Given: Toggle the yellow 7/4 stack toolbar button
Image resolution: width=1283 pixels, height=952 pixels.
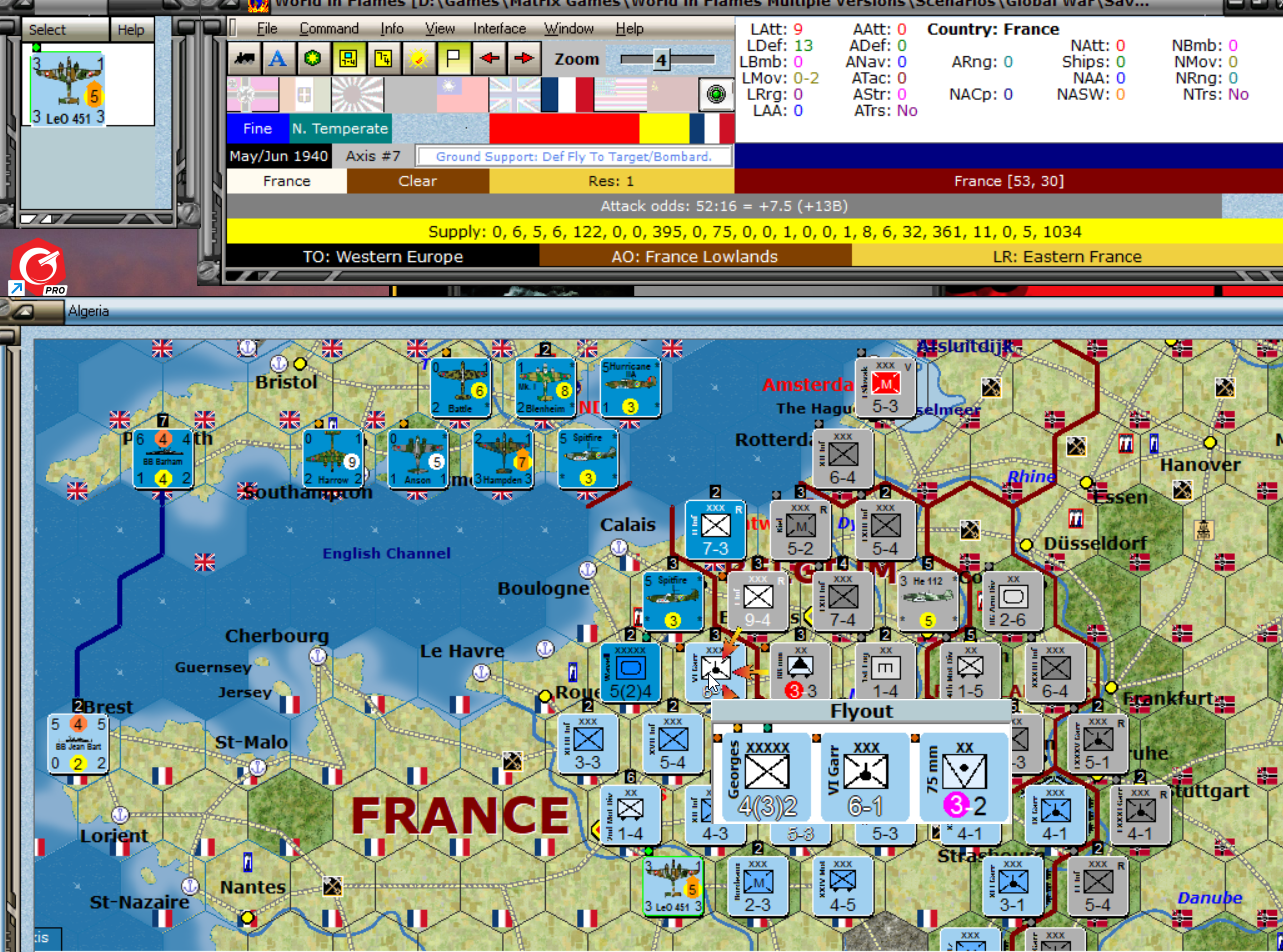Looking at the screenshot, I should [383, 58].
